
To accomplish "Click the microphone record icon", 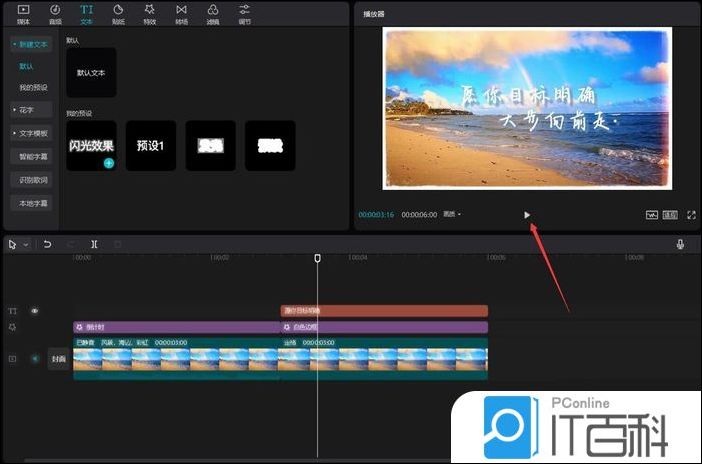I will 680,244.
